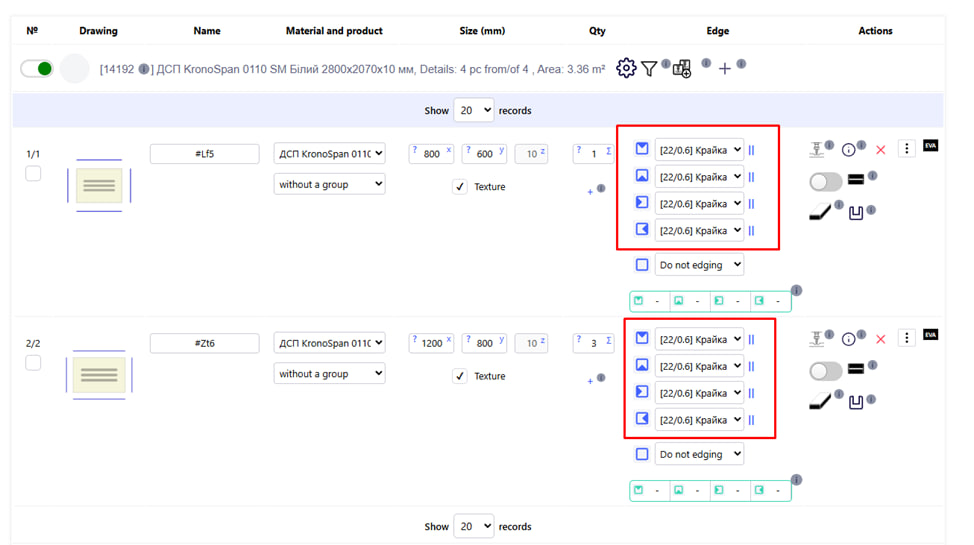This screenshot has height=545, width=974.
Task: Delete part #Lf5 with the red X
Action: (x=881, y=150)
